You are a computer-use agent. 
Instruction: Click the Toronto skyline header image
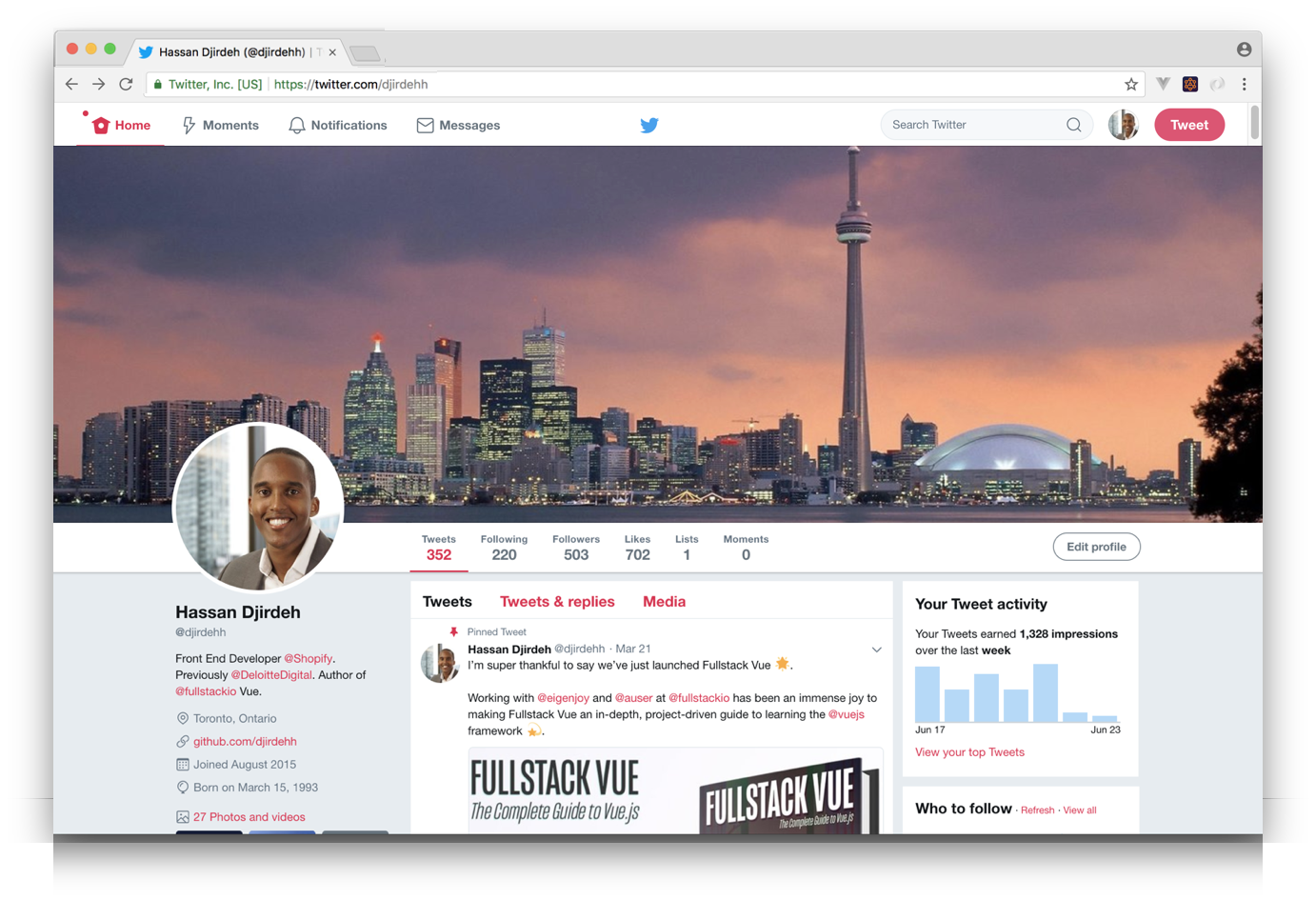point(658,333)
